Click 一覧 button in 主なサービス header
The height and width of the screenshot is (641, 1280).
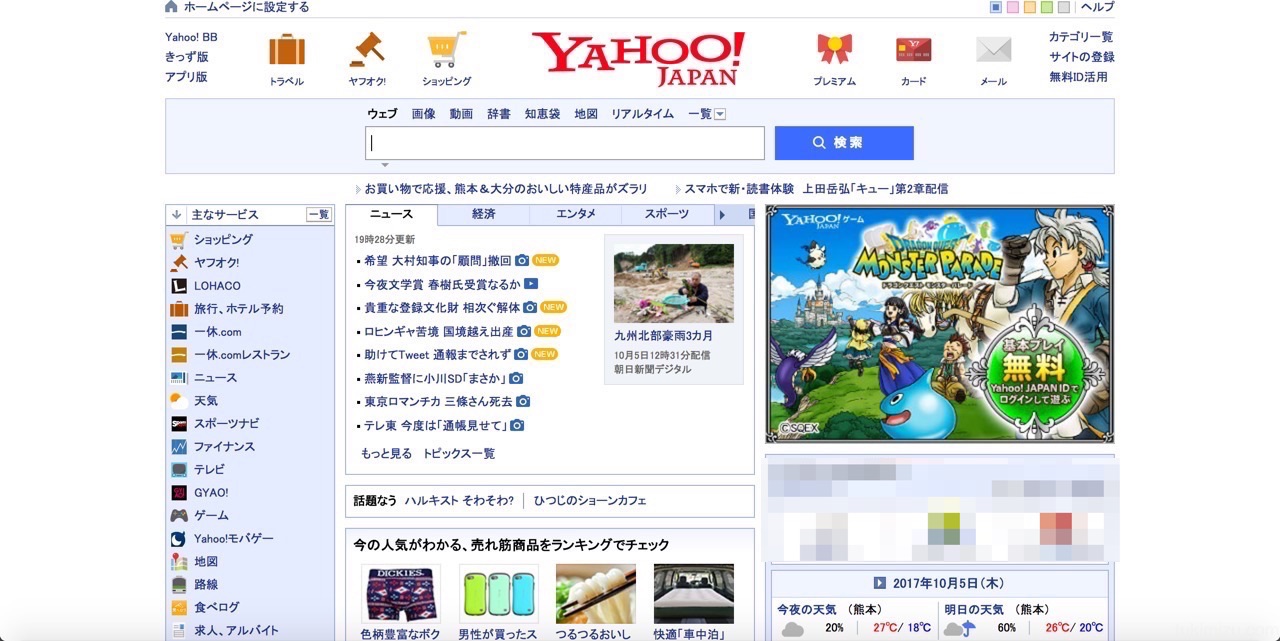[x=318, y=214]
